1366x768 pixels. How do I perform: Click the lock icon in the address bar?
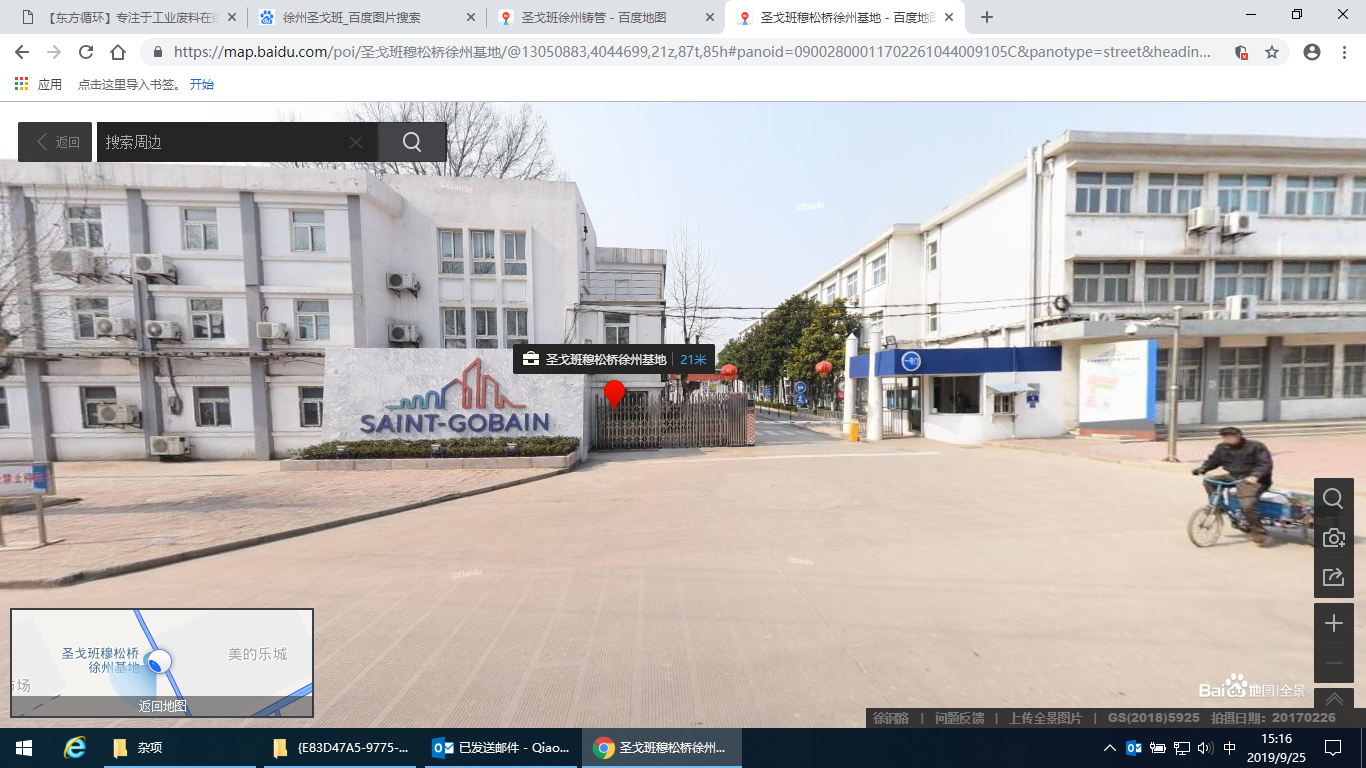point(157,52)
